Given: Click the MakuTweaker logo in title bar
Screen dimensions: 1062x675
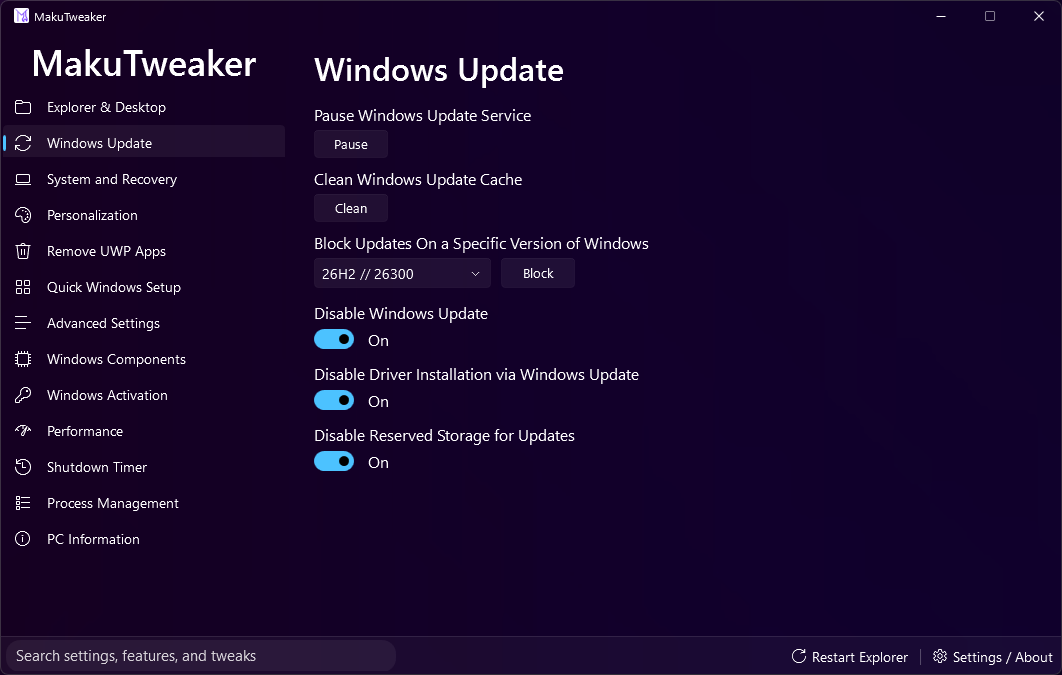Looking at the screenshot, I should (x=22, y=16).
